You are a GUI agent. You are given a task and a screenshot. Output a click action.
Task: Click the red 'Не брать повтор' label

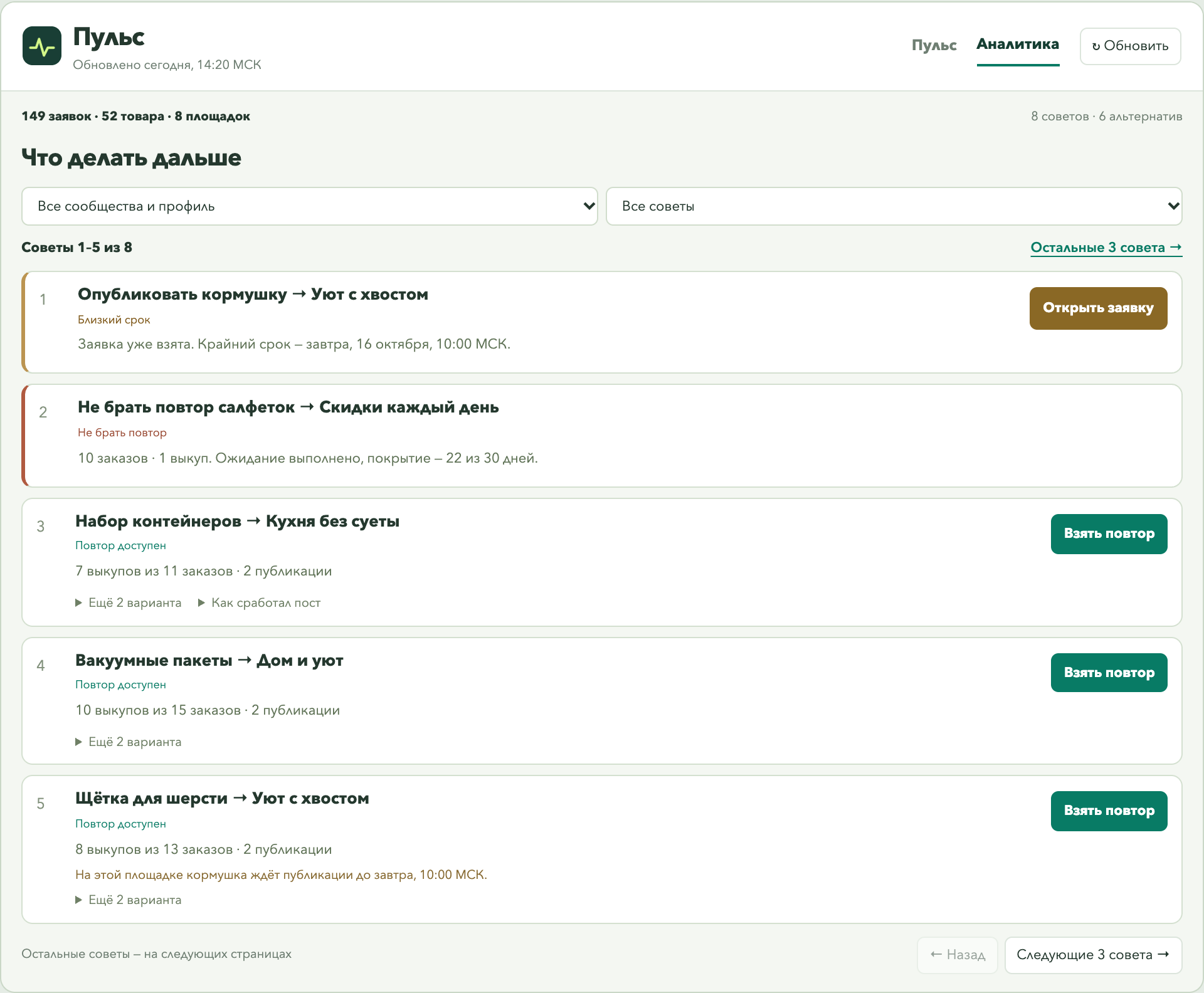122,433
